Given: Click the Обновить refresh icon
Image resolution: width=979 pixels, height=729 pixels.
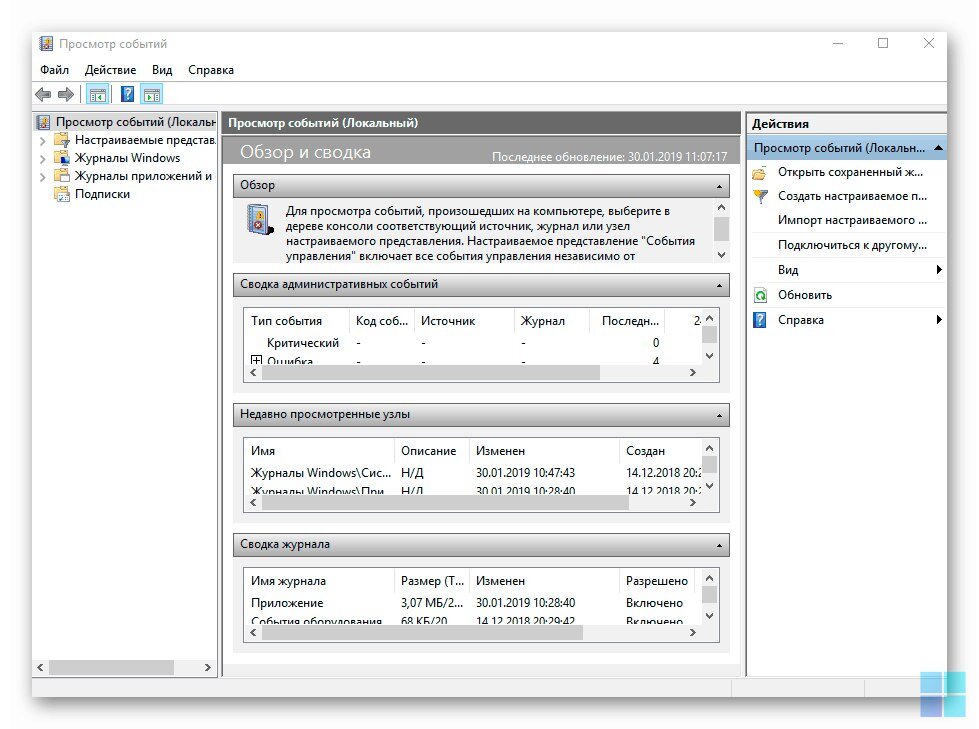Looking at the screenshot, I should (x=760, y=295).
